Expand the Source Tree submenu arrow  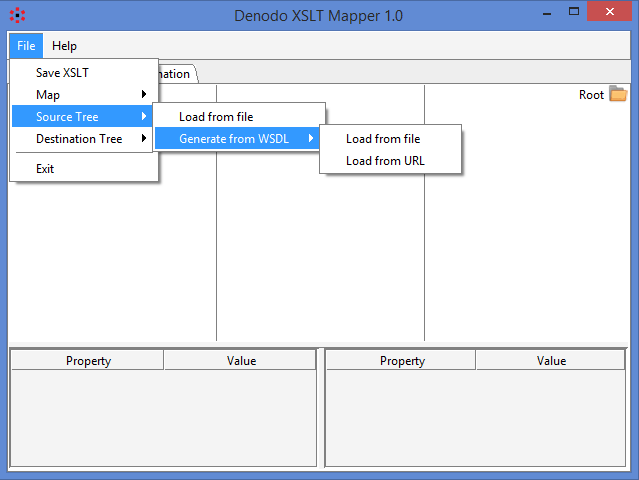(x=144, y=117)
